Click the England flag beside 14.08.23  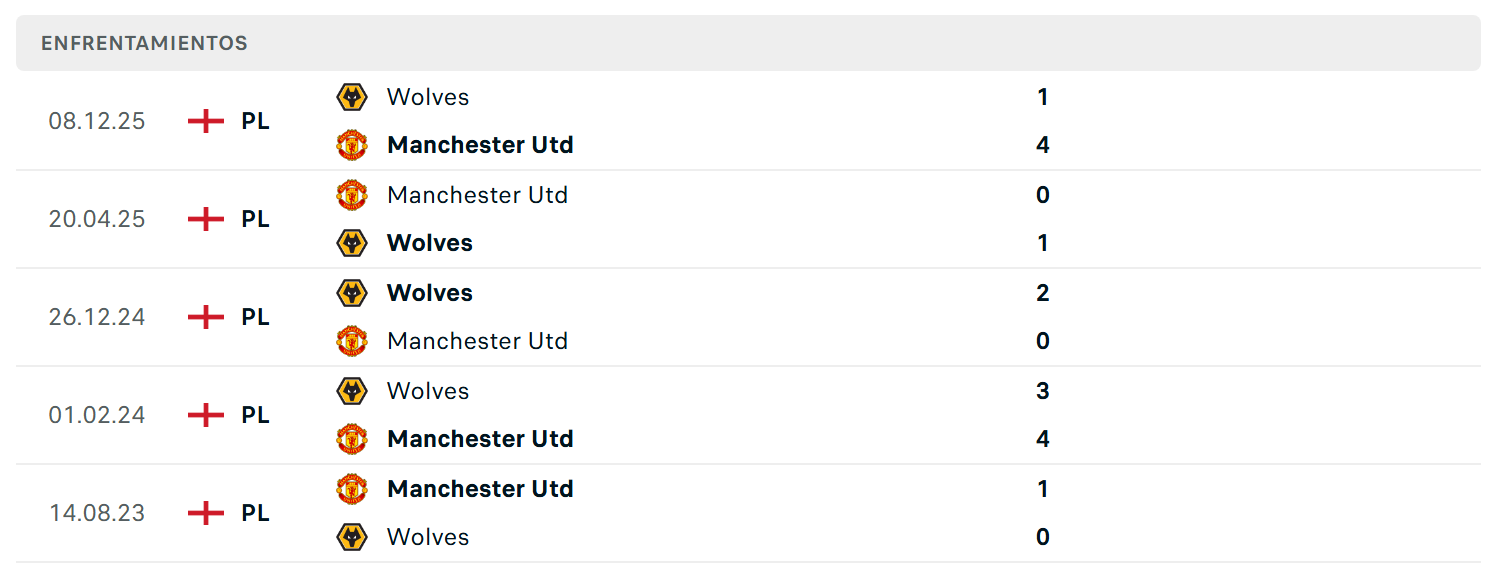(x=206, y=513)
